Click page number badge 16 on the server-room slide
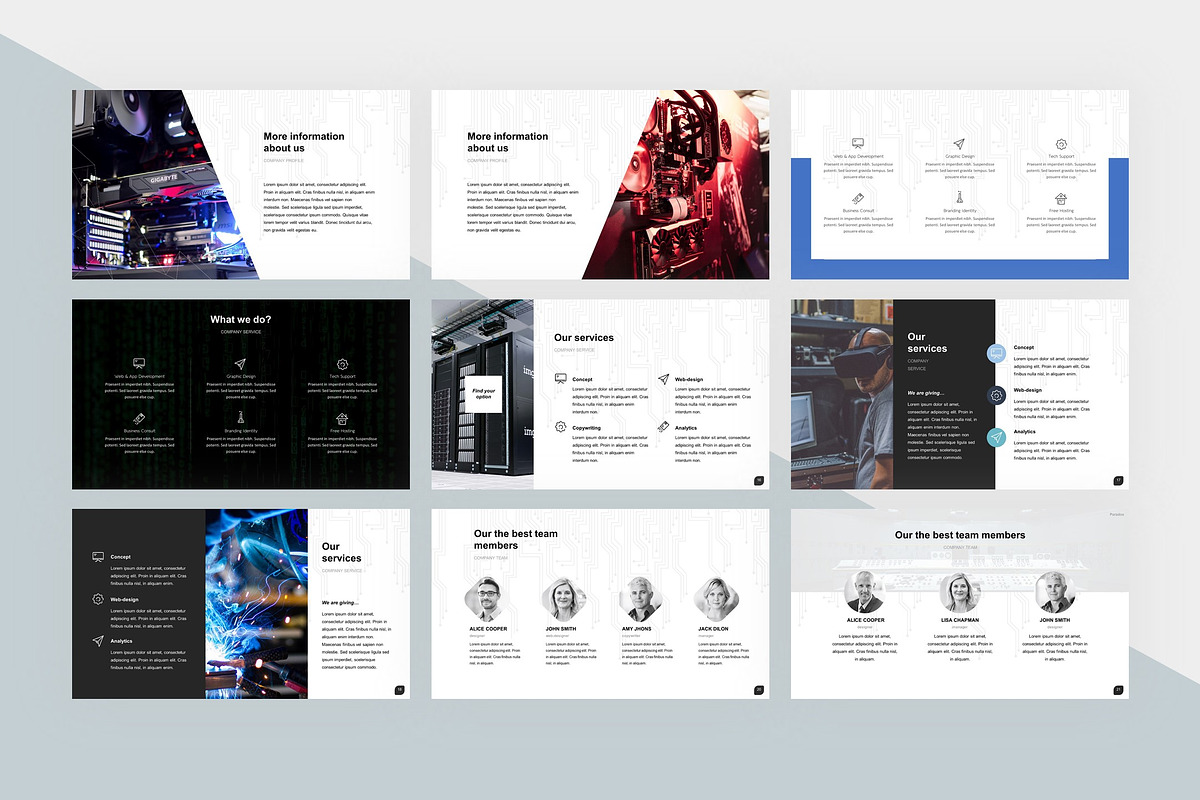1200x800 pixels. [x=759, y=481]
